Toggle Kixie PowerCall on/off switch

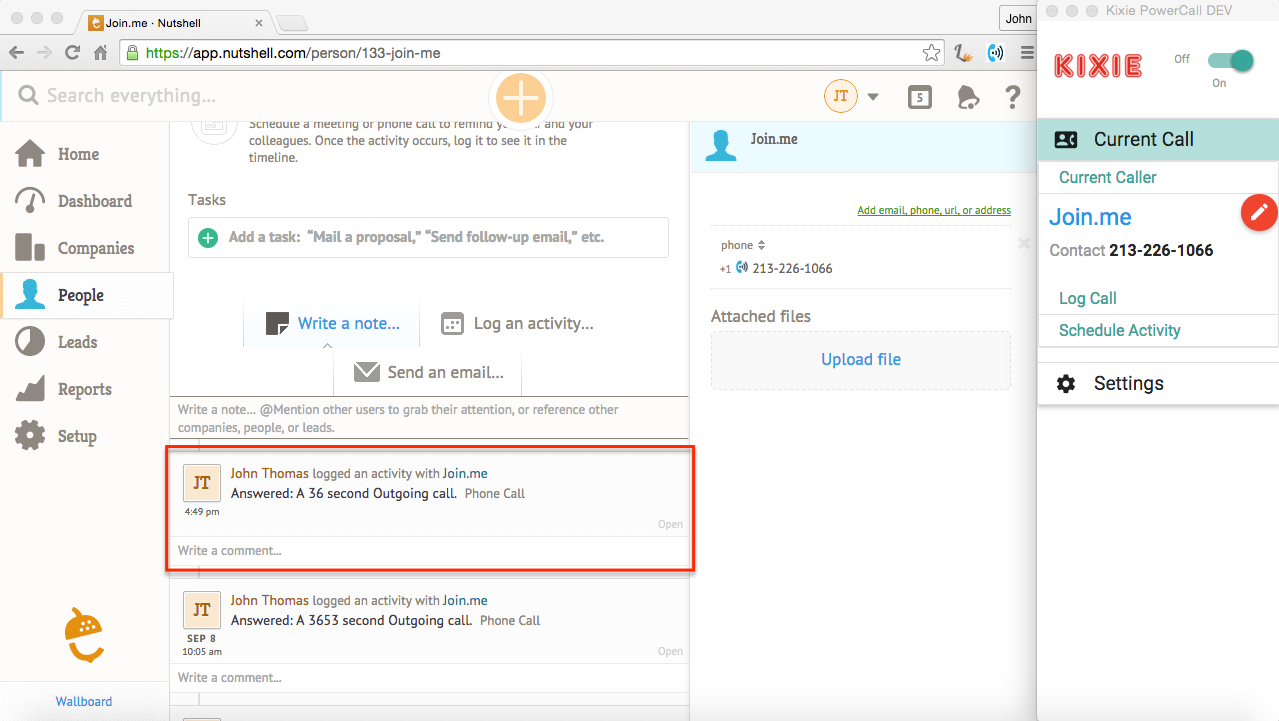pyautogui.click(x=1230, y=60)
